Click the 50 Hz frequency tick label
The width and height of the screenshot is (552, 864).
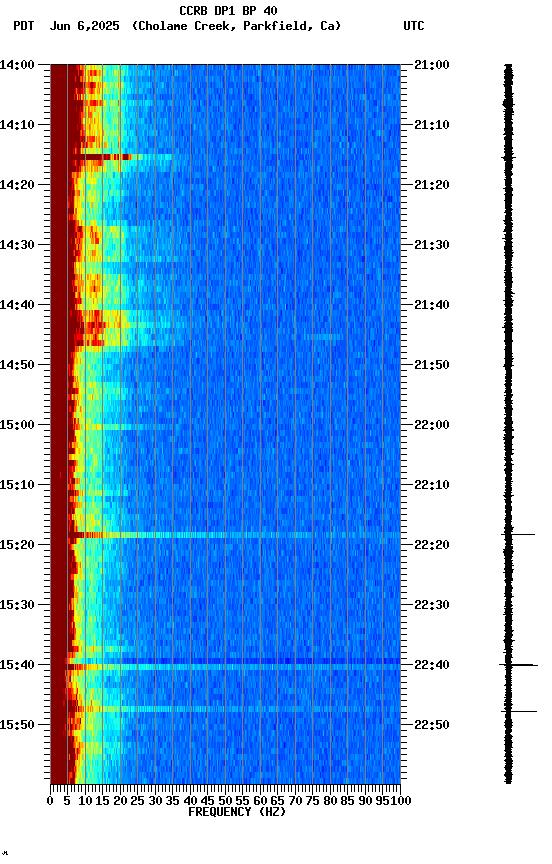point(225,801)
